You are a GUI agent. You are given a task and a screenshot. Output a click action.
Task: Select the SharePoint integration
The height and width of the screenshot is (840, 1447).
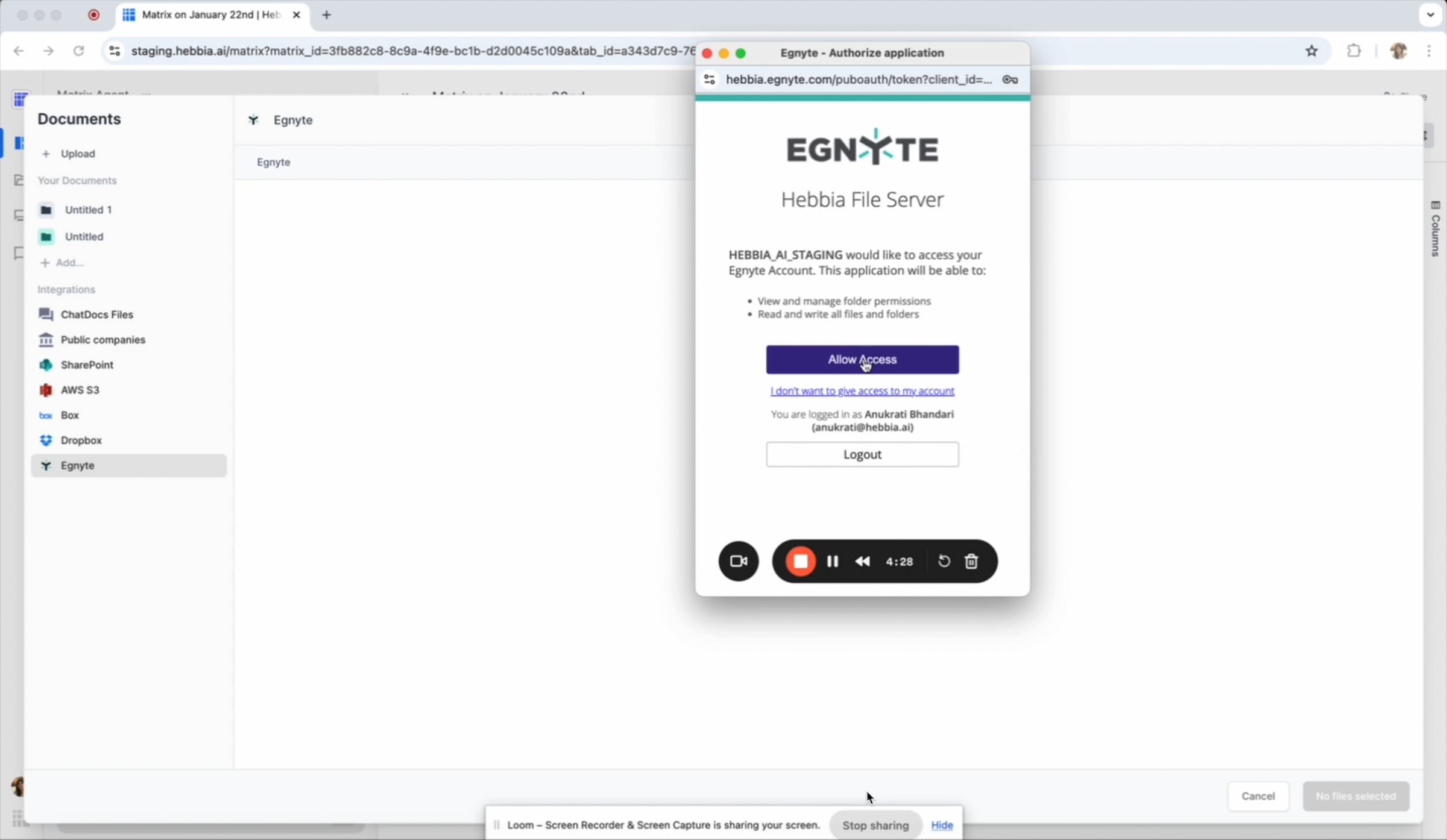[87, 365]
